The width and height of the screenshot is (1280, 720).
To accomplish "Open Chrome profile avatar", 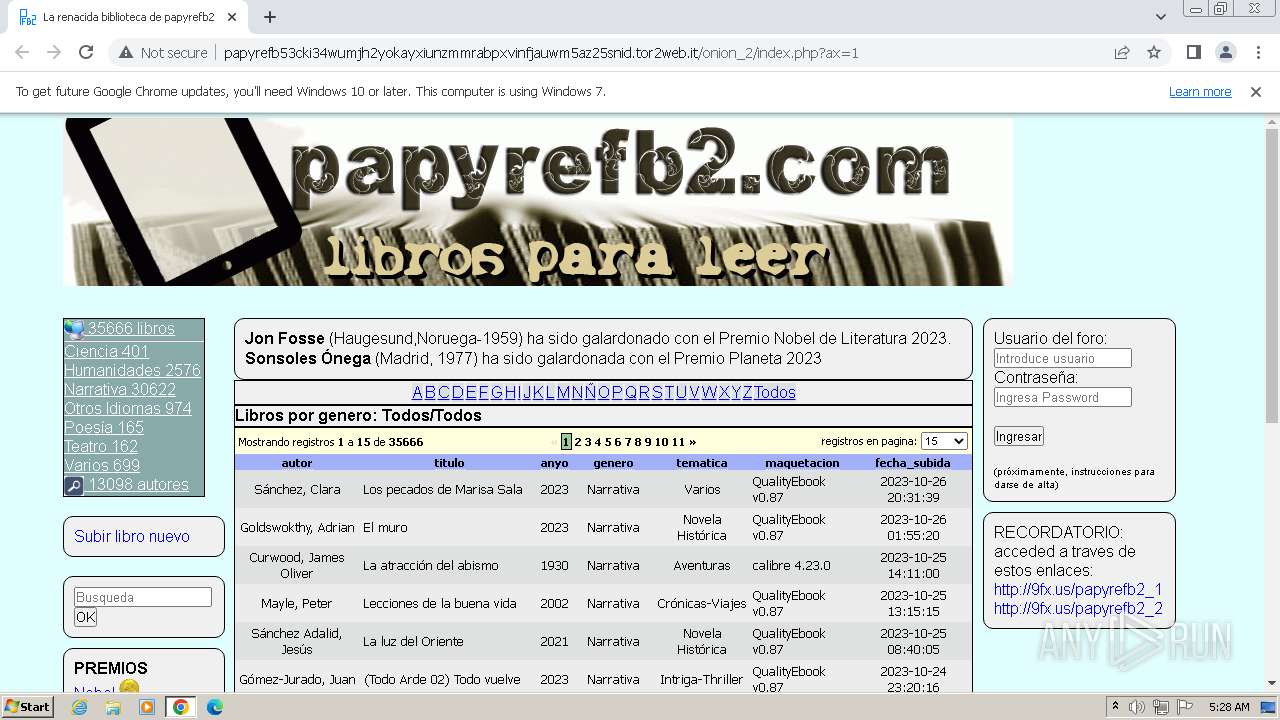I will pos(1225,53).
